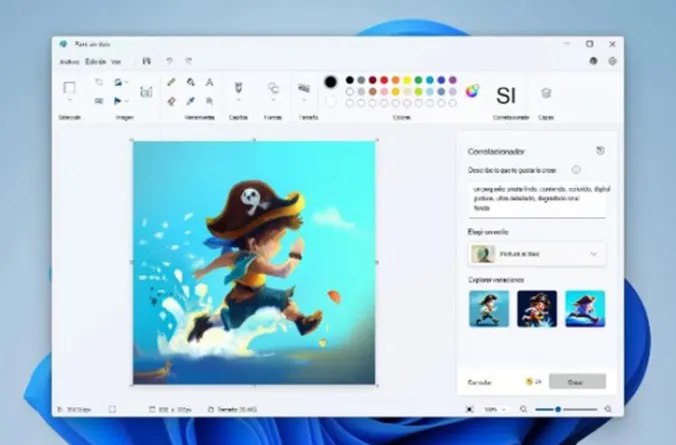Select the Magnifier tool
This screenshot has height=445, width=676.
[x=210, y=101]
